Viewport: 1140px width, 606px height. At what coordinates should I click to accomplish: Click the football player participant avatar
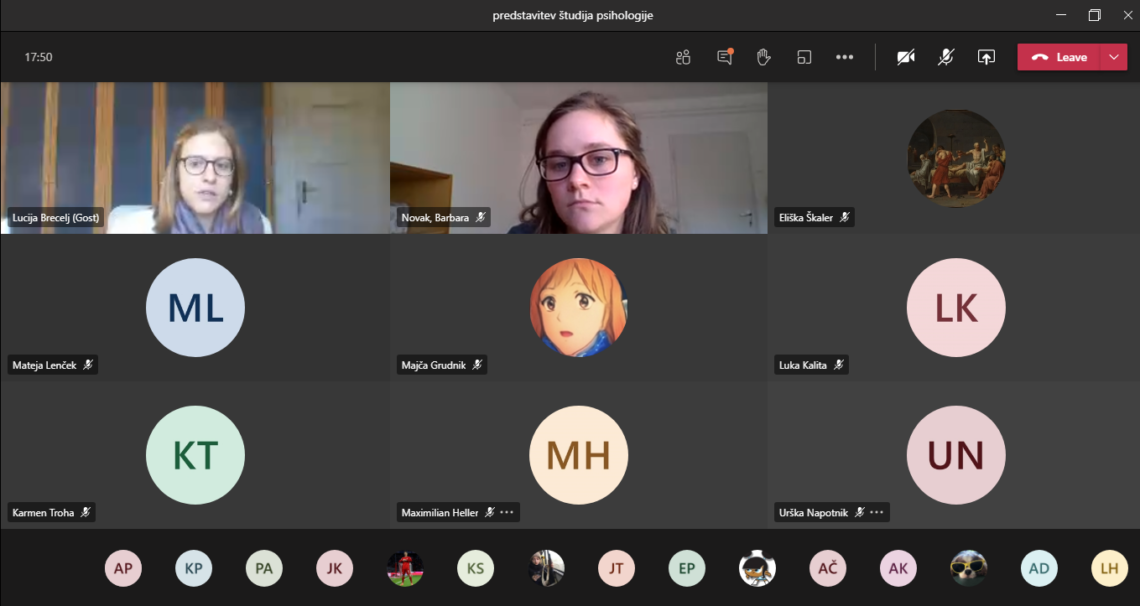pos(405,568)
